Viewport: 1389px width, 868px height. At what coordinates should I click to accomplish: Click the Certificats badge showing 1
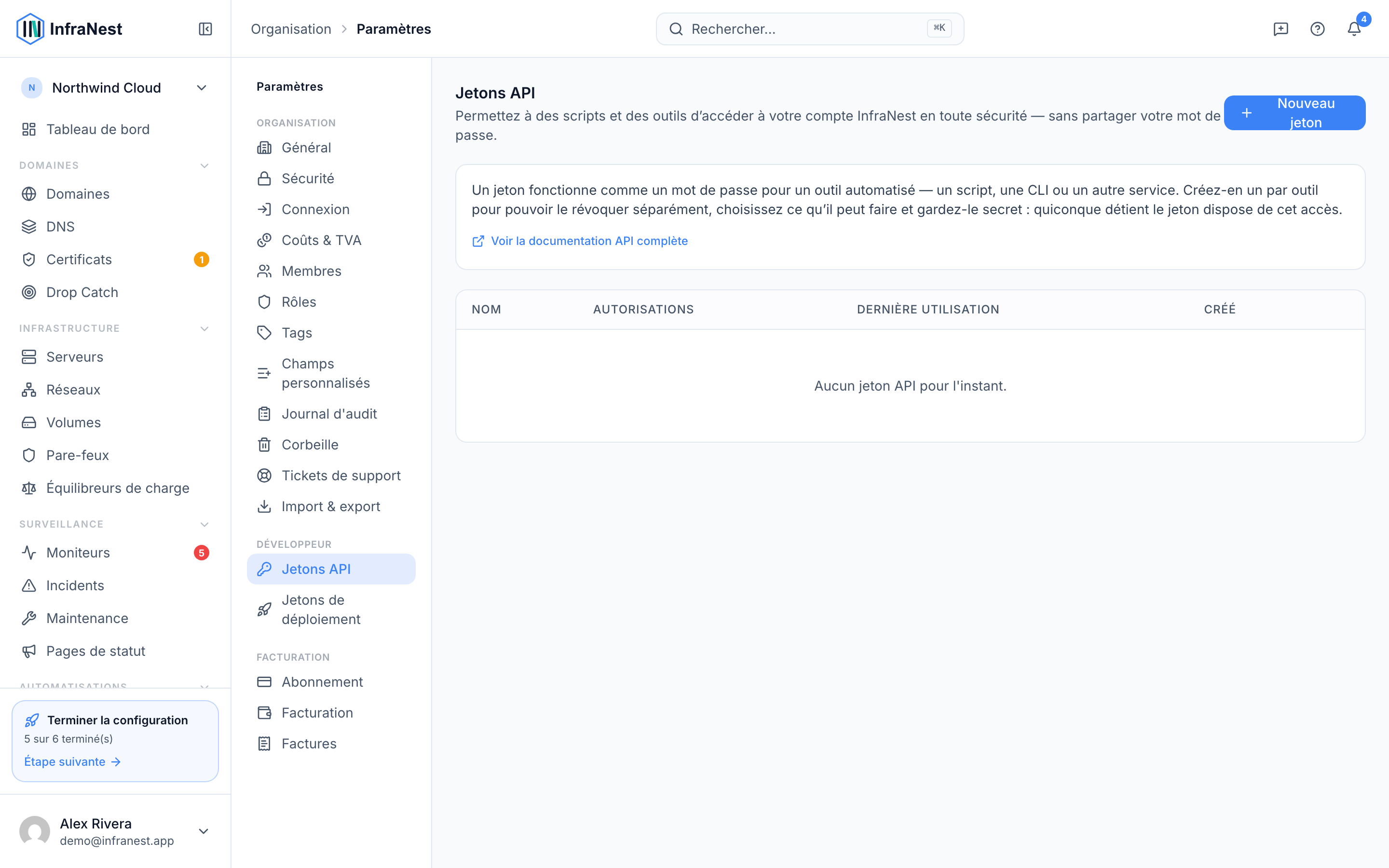[x=202, y=259]
